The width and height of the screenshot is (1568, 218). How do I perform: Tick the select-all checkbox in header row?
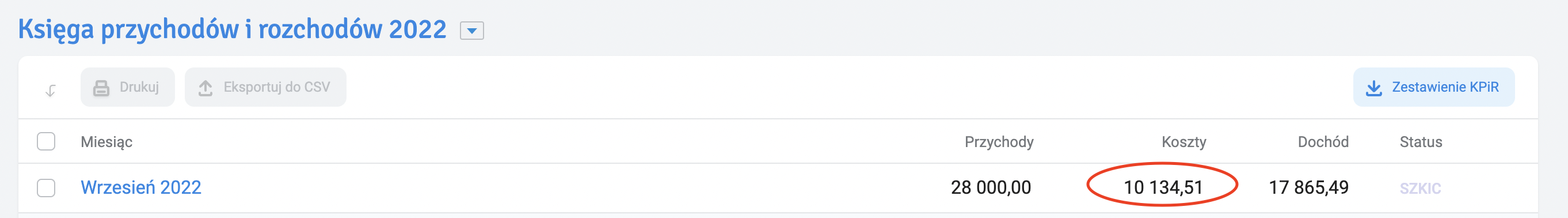click(46, 142)
